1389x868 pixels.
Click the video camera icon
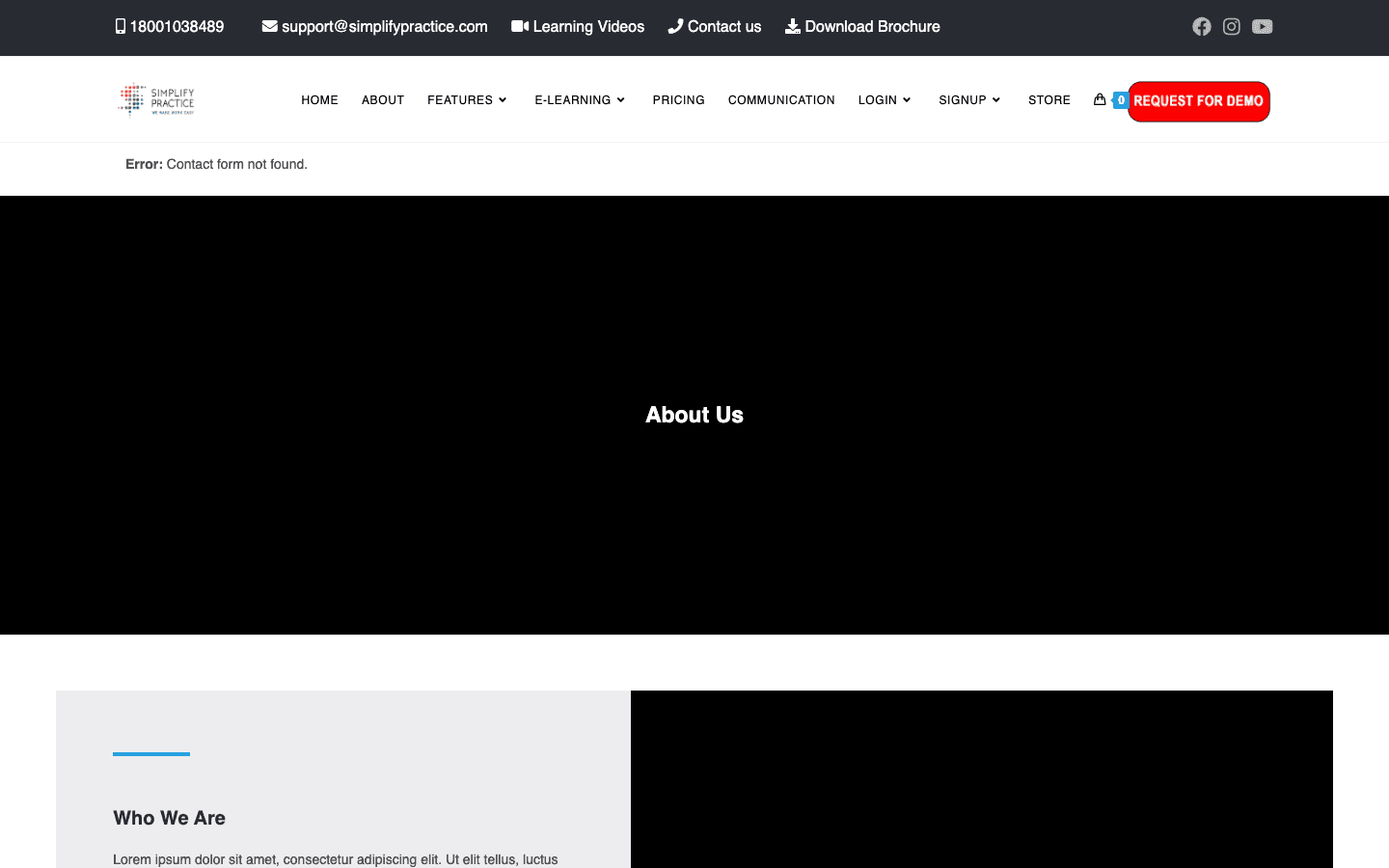click(520, 27)
